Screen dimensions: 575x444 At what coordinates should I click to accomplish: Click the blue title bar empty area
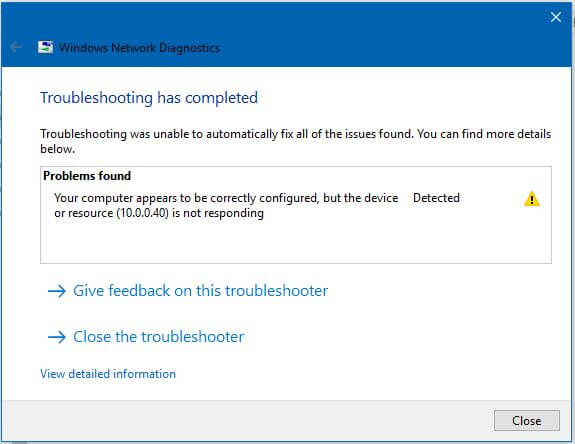click(x=367, y=37)
